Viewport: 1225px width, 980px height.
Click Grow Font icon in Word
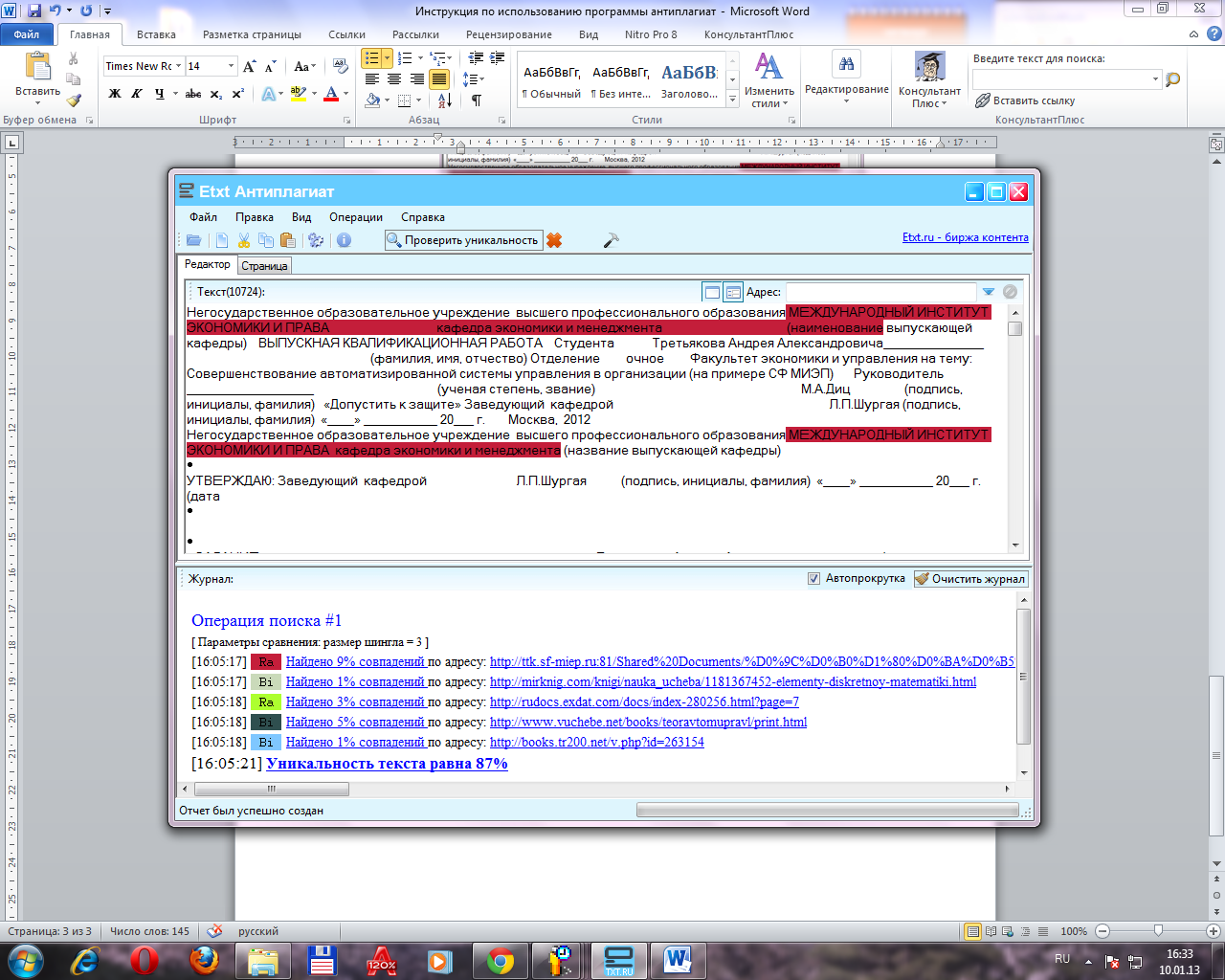(250, 66)
